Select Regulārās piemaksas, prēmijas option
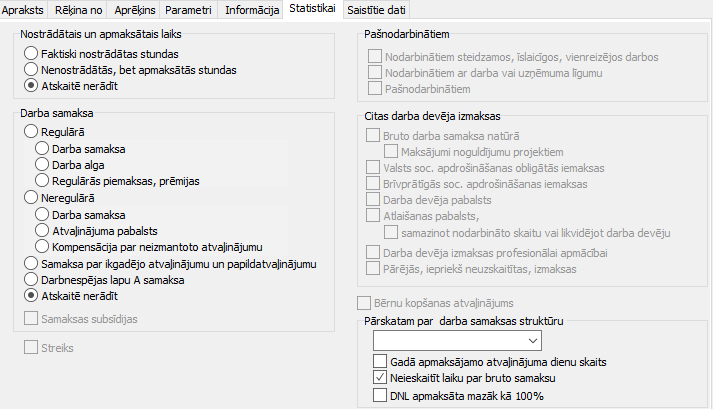This screenshot has height=409, width=713. coord(42,180)
